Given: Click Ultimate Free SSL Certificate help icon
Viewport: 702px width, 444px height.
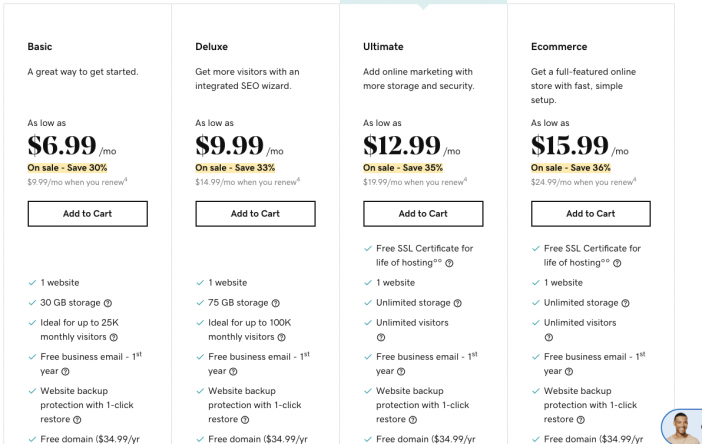Looking at the screenshot, I should coord(449,263).
